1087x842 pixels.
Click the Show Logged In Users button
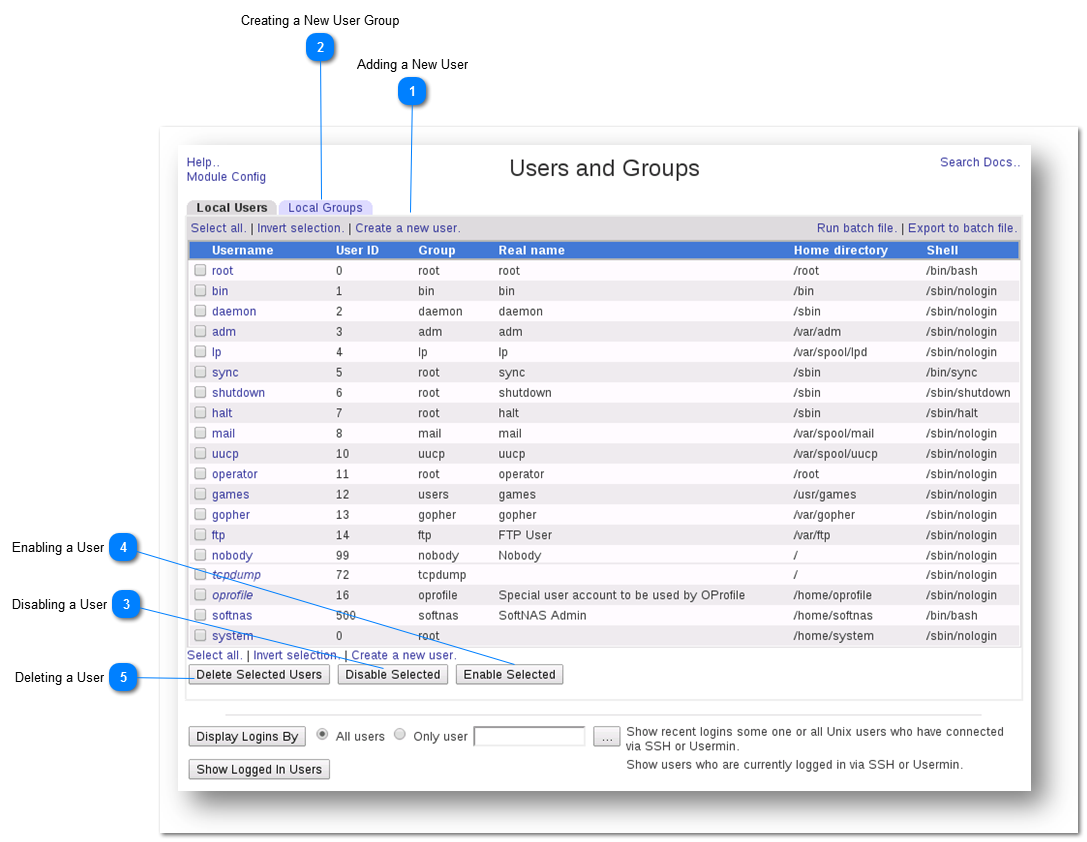point(259,769)
